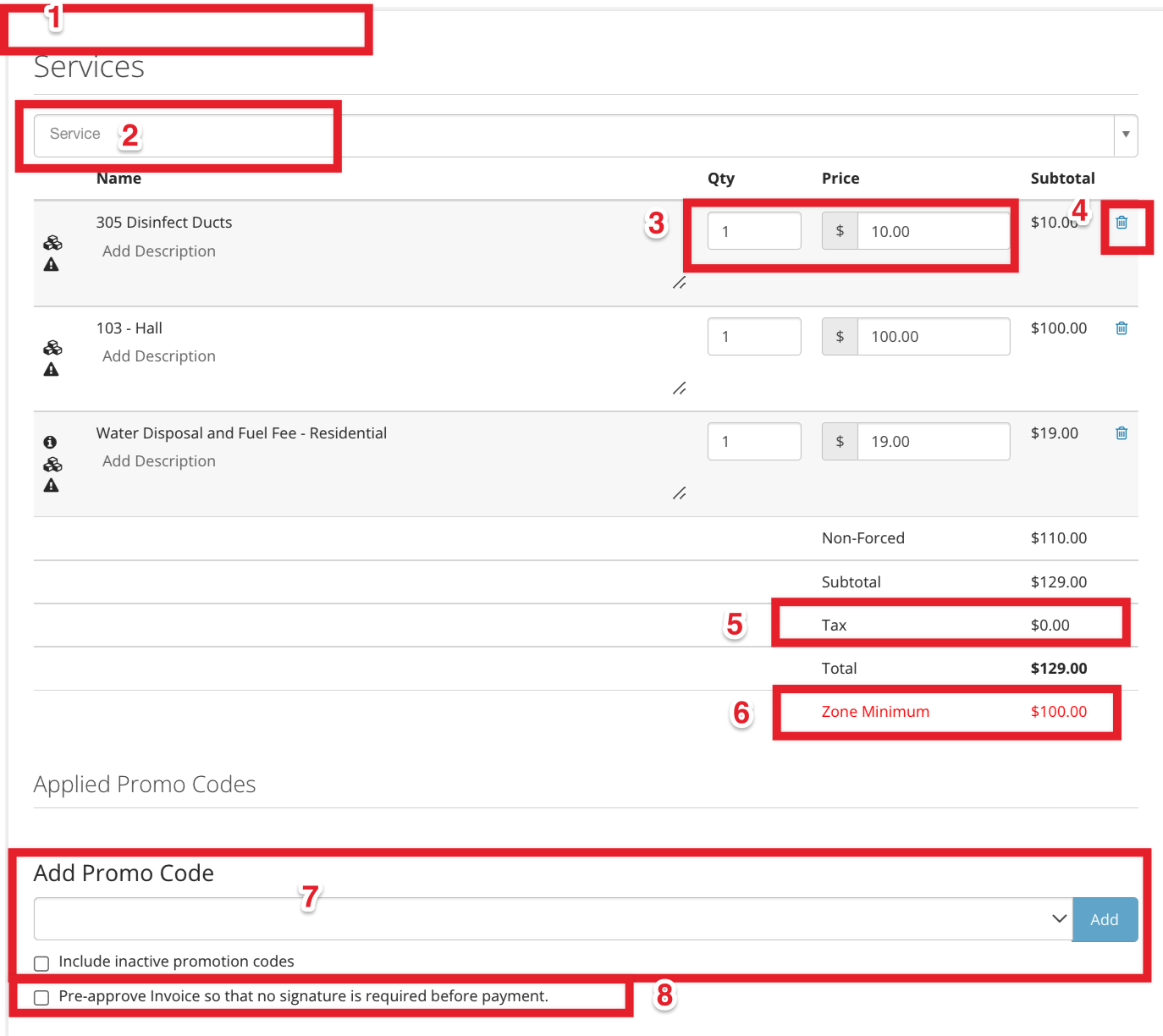Click the Qty field for Water Disposal fee
This screenshot has width=1163, height=1036.
754,442
